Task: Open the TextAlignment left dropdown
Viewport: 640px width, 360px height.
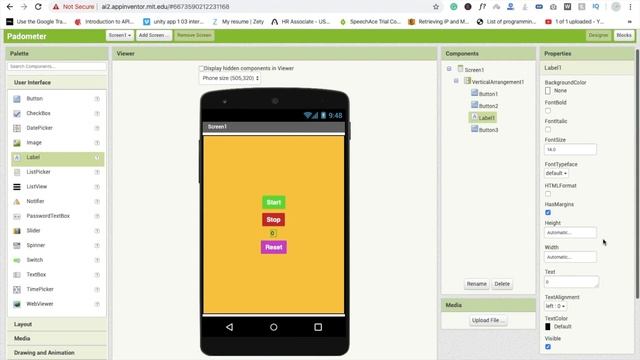Action: click(x=556, y=306)
